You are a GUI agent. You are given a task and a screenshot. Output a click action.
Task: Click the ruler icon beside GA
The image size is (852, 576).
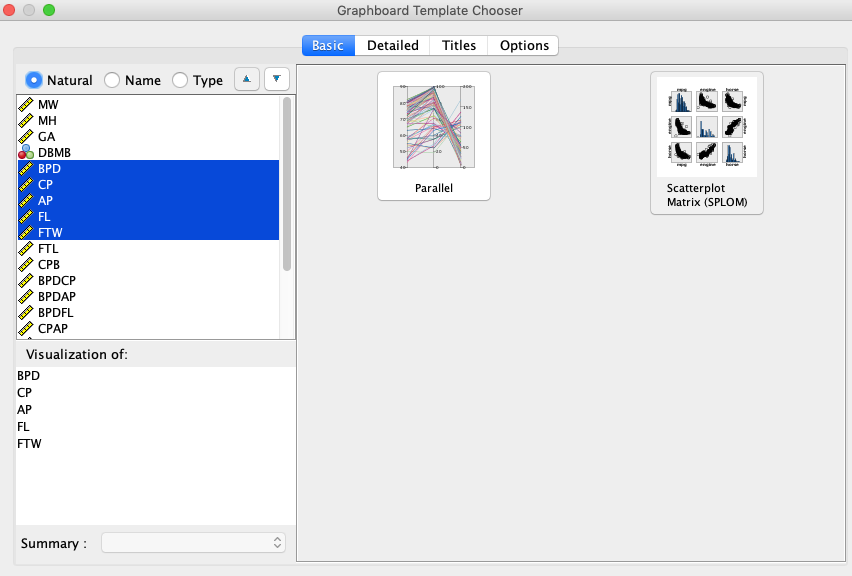(26, 136)
